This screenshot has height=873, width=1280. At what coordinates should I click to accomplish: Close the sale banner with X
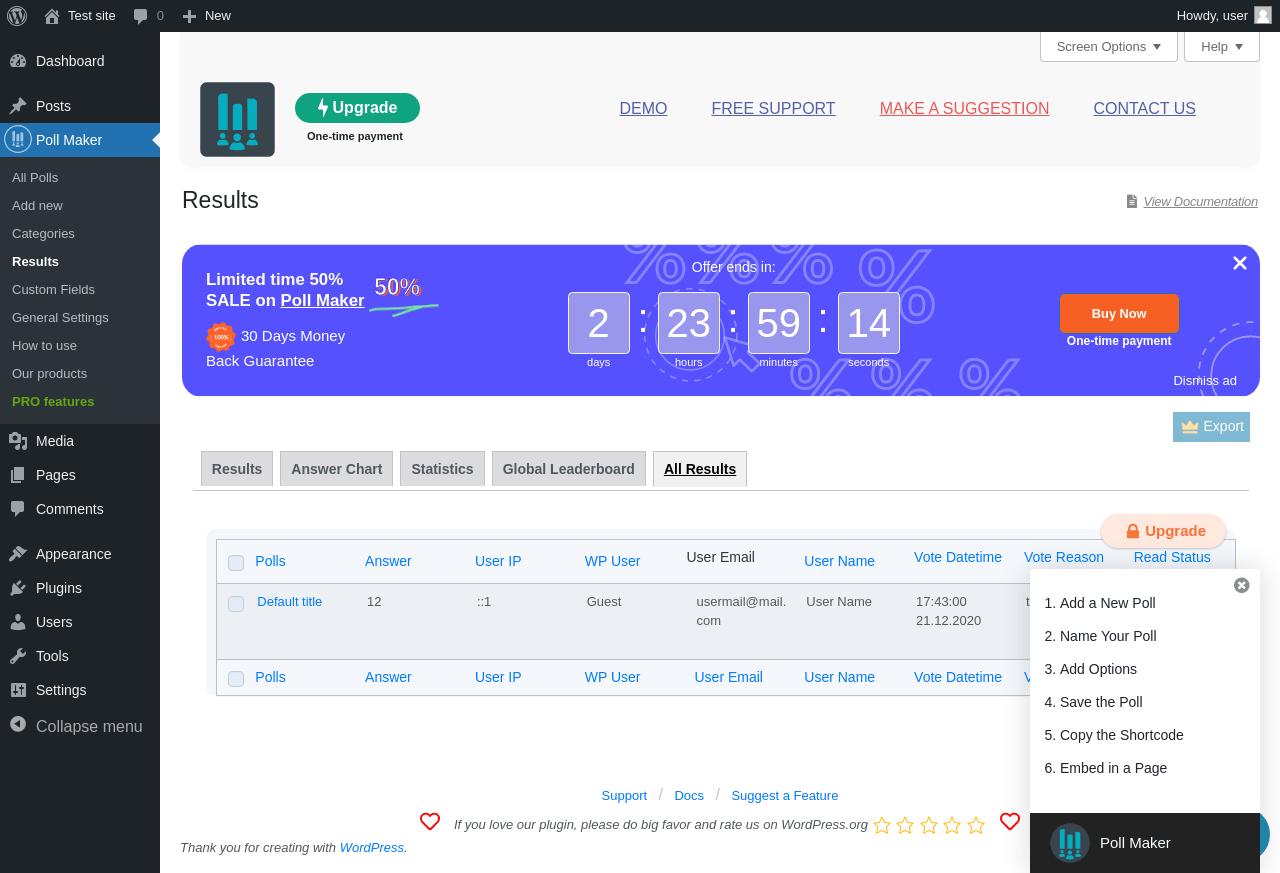point(1240,263)
